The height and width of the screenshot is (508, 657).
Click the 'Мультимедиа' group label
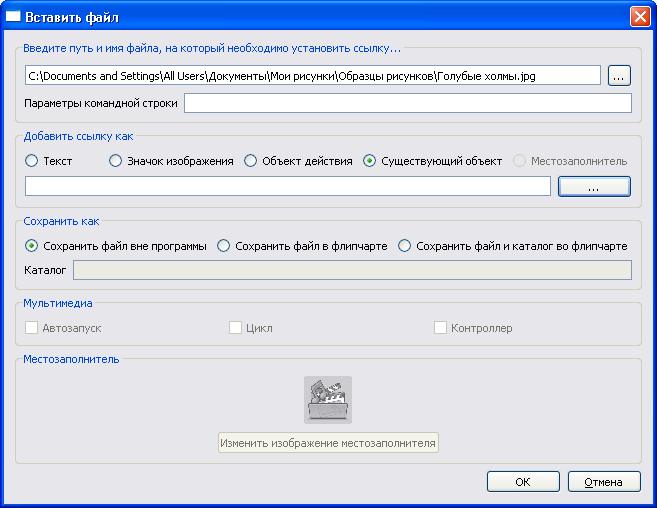pyautogui.click(x=58, y=303)
